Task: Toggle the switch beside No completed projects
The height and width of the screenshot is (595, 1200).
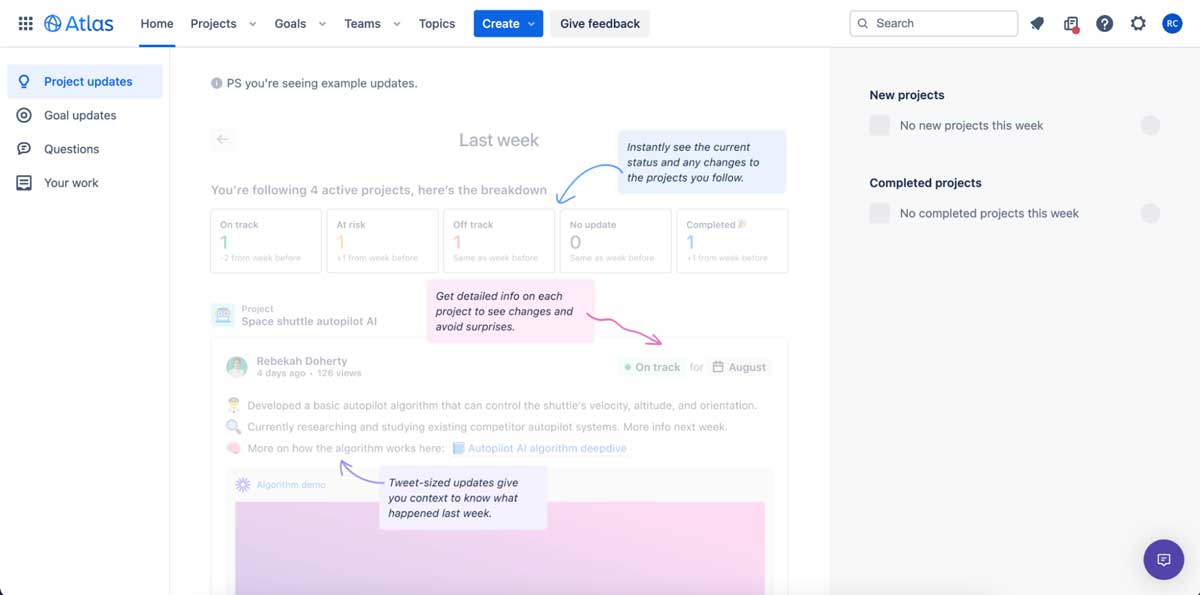Action: click(x=1150, y=213)
